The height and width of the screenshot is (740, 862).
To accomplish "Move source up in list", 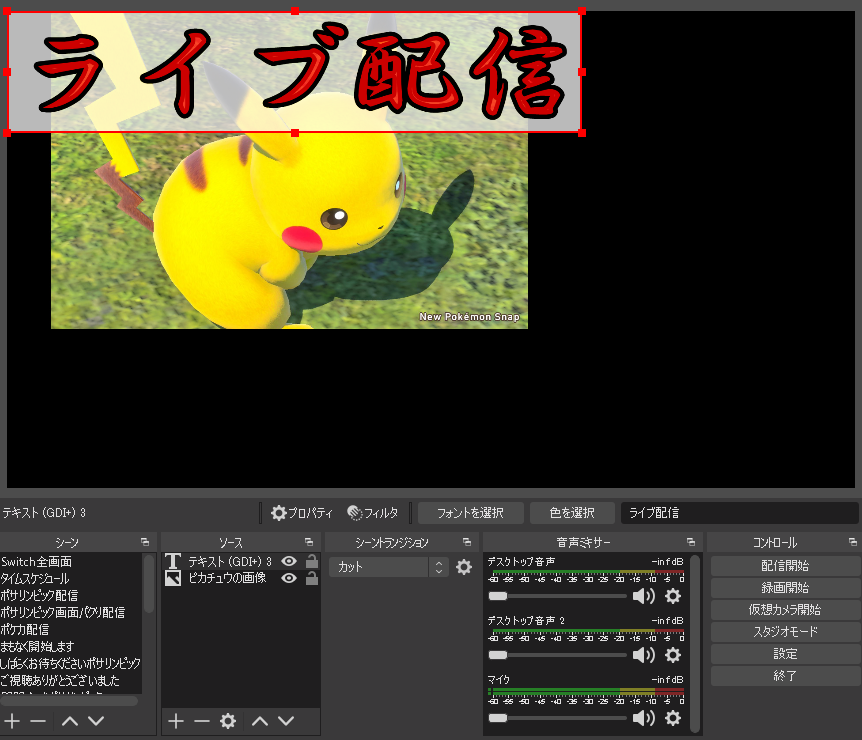I will coord(259,721).
